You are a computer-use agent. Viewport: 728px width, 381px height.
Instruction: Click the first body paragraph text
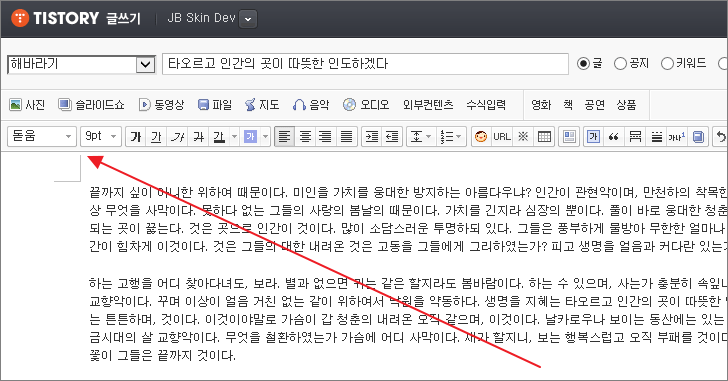coord(408,219)
